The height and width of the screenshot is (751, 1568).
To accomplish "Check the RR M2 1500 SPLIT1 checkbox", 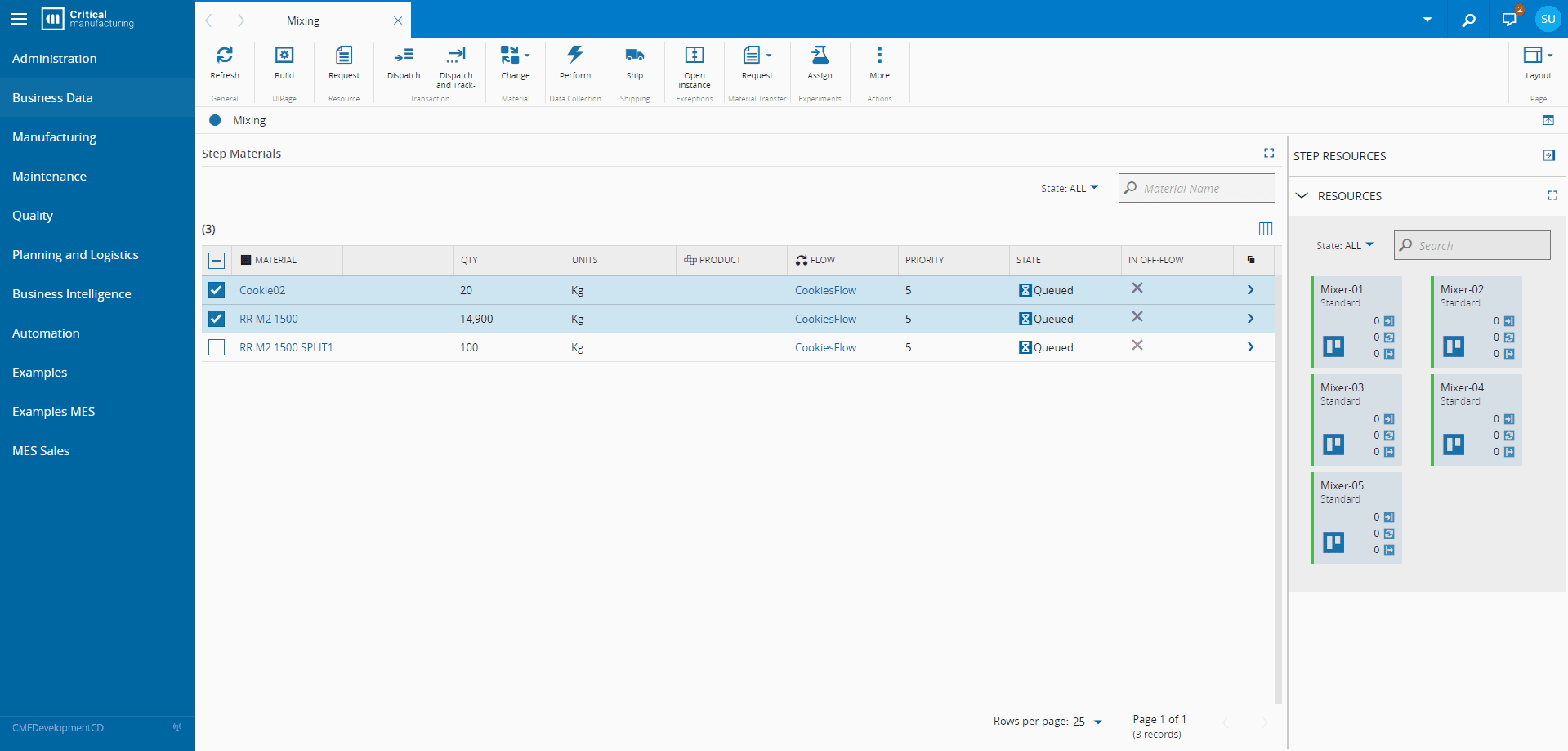I will click(217, 347).
